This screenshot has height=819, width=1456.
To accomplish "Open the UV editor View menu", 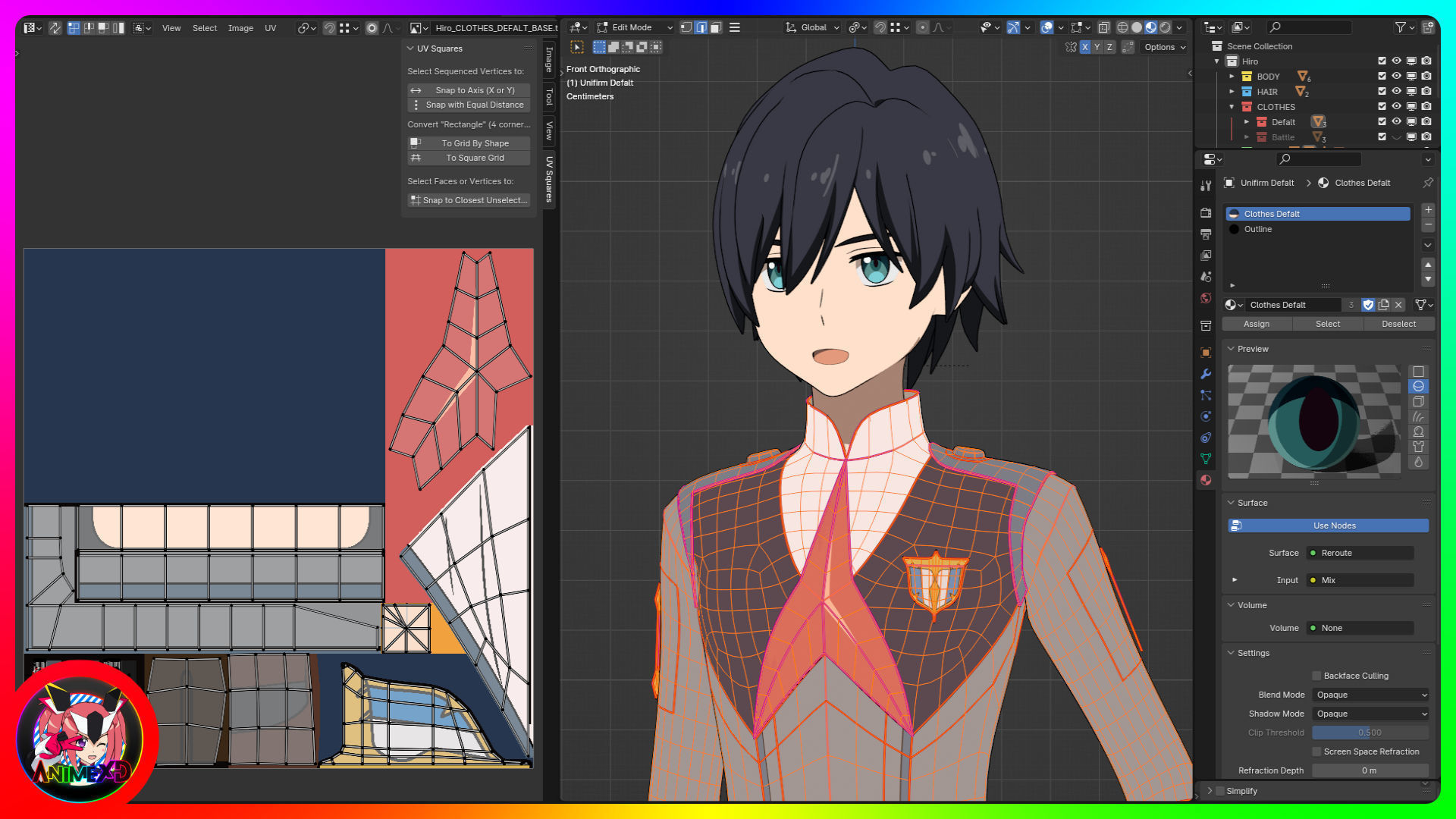I will click(x=171, y=28).
